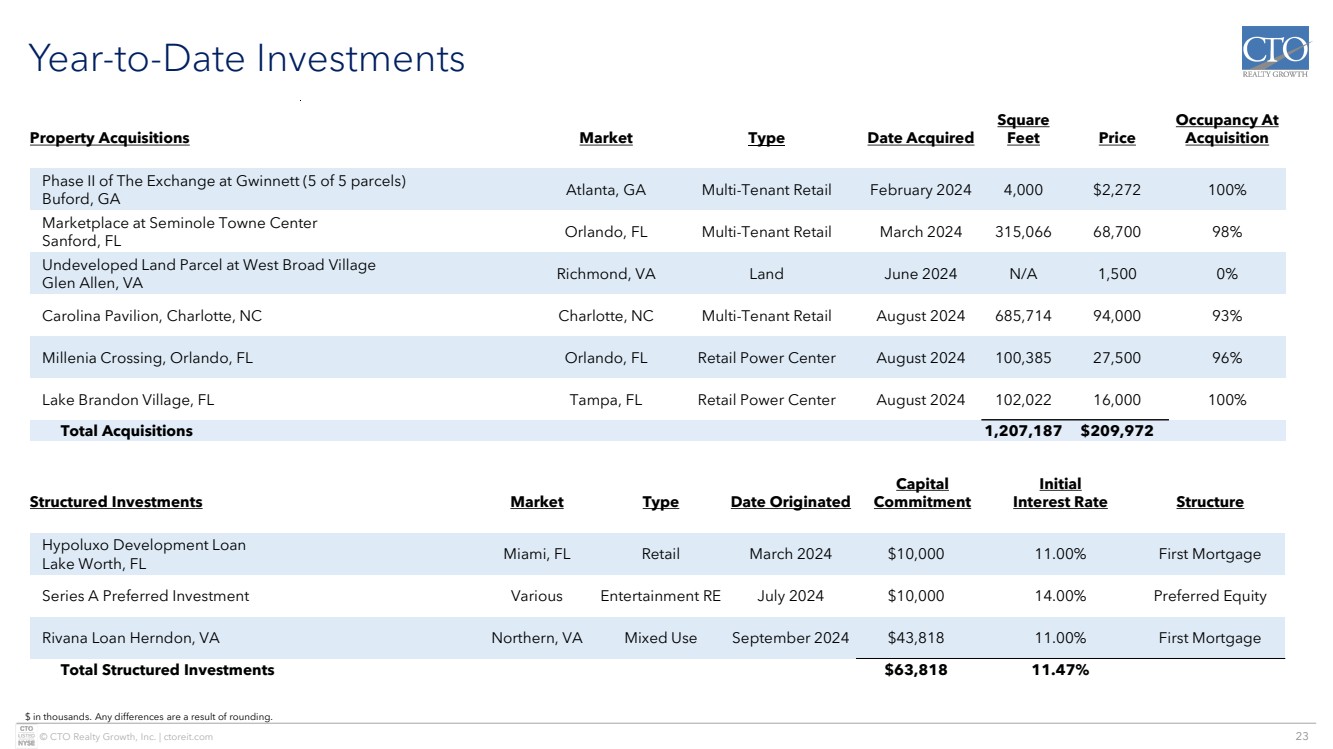Click '102,022' square feet value

tap(1023, 400)
